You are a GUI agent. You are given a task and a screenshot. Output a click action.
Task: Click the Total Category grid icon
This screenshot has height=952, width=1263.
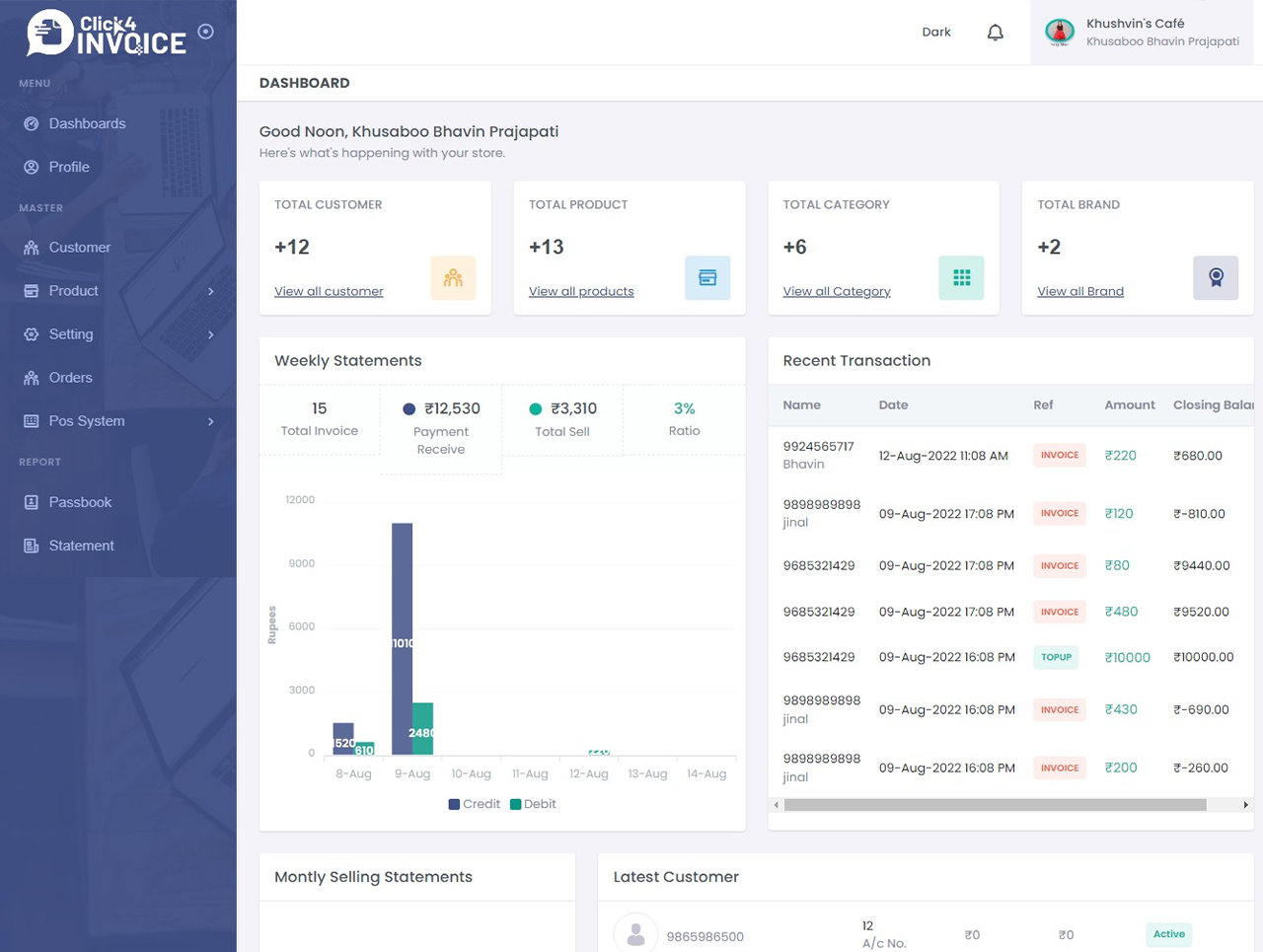pos(961,278)
